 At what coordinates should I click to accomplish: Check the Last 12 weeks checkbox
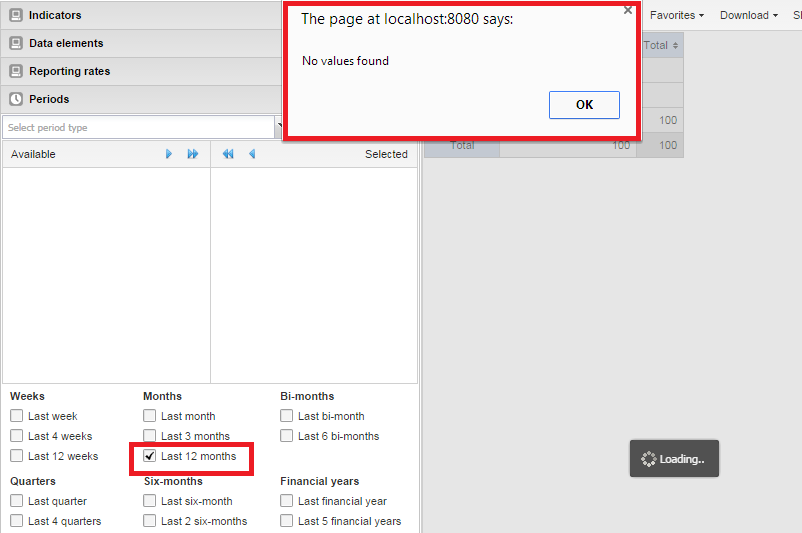pyautogui.click(x=17, y=455)
